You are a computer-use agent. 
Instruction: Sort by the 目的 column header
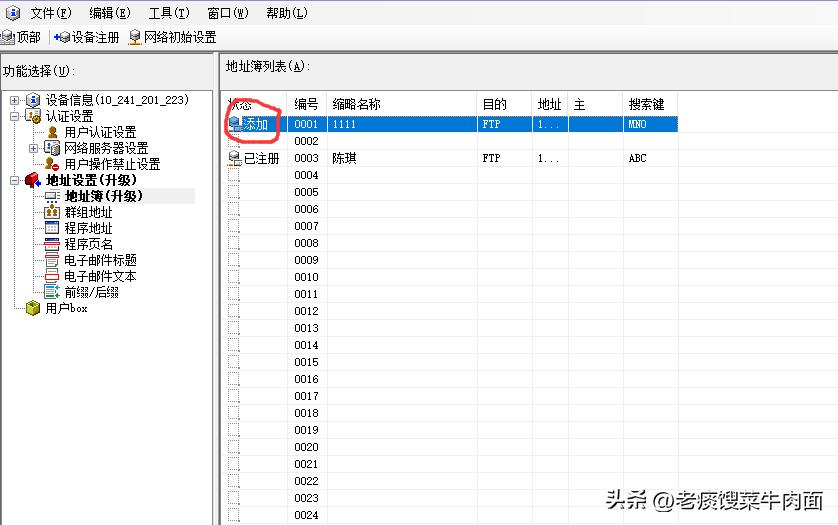[505, 104]
